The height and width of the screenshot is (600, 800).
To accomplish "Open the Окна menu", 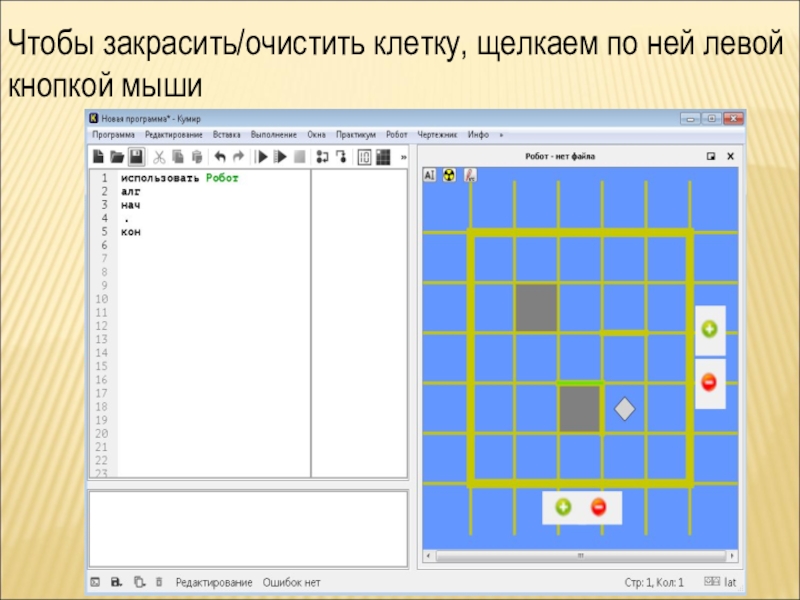I will pos(316,135).
